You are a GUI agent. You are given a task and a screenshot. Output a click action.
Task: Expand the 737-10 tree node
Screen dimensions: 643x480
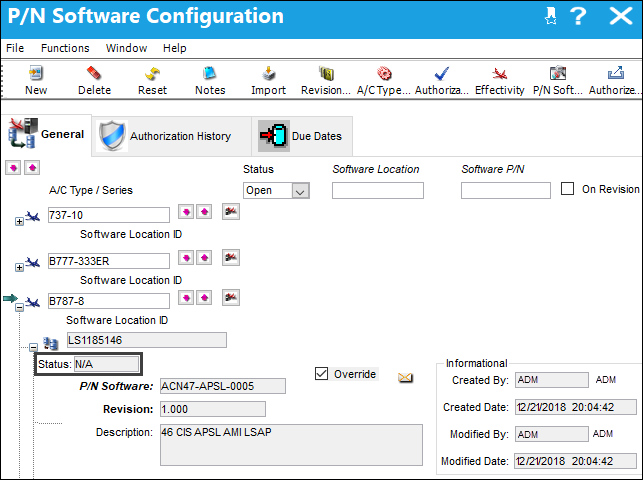coord(19,221)
